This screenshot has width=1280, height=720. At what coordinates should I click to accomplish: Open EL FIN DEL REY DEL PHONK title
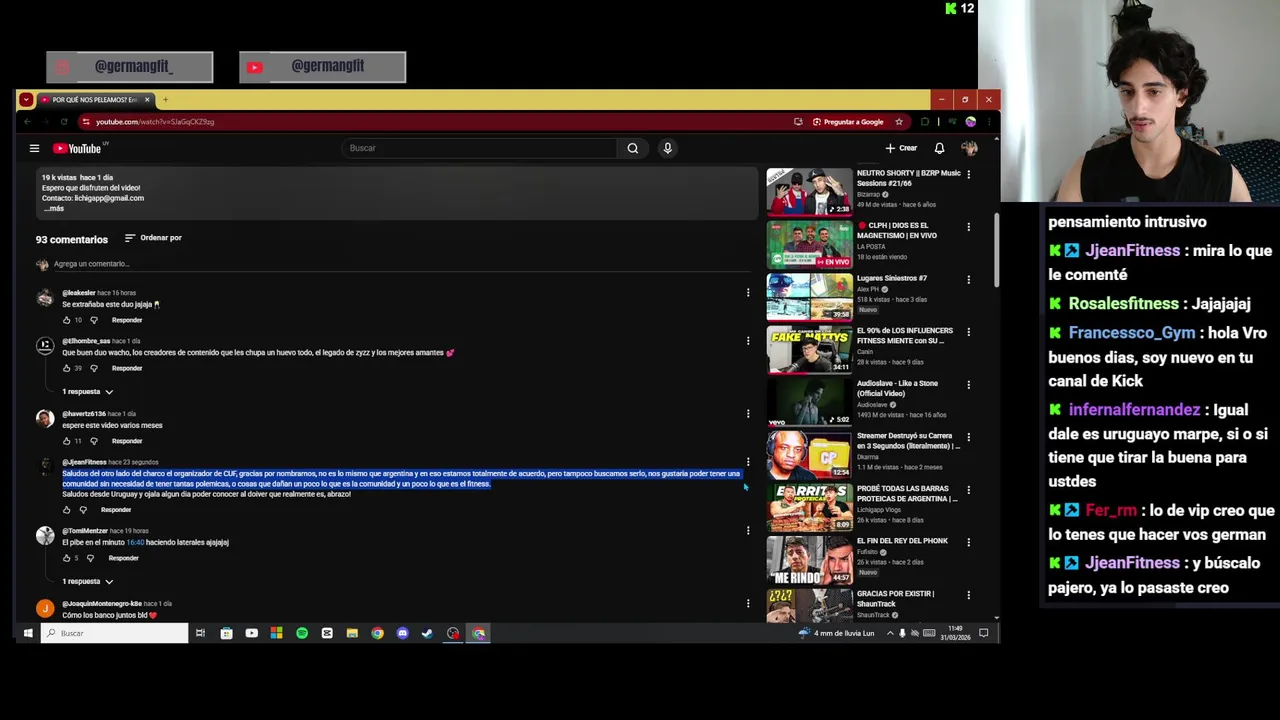902,541
